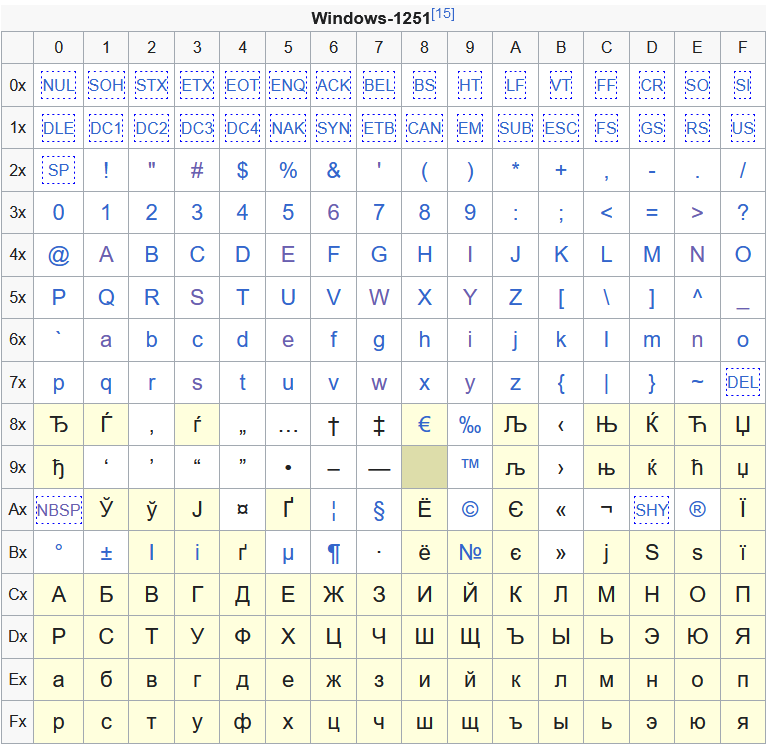
Task: Click the CAN control code link
Action: point(424,128)
